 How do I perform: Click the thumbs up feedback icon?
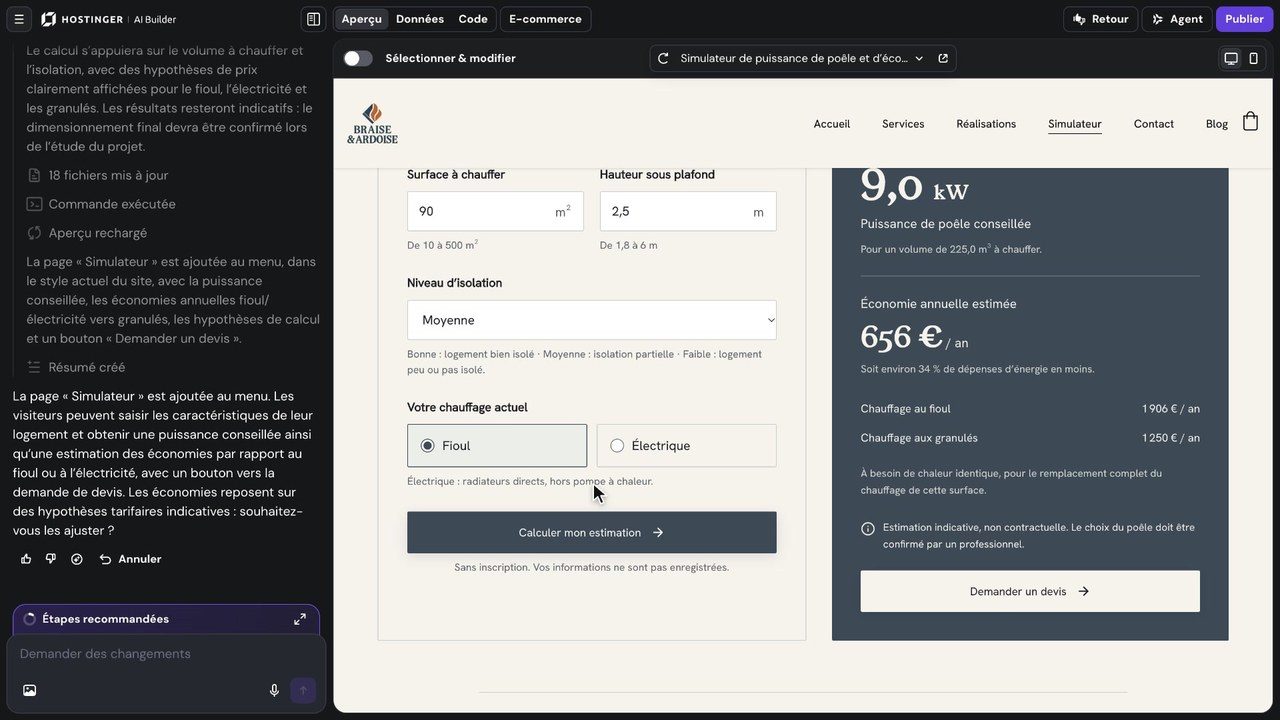point(26,559)
